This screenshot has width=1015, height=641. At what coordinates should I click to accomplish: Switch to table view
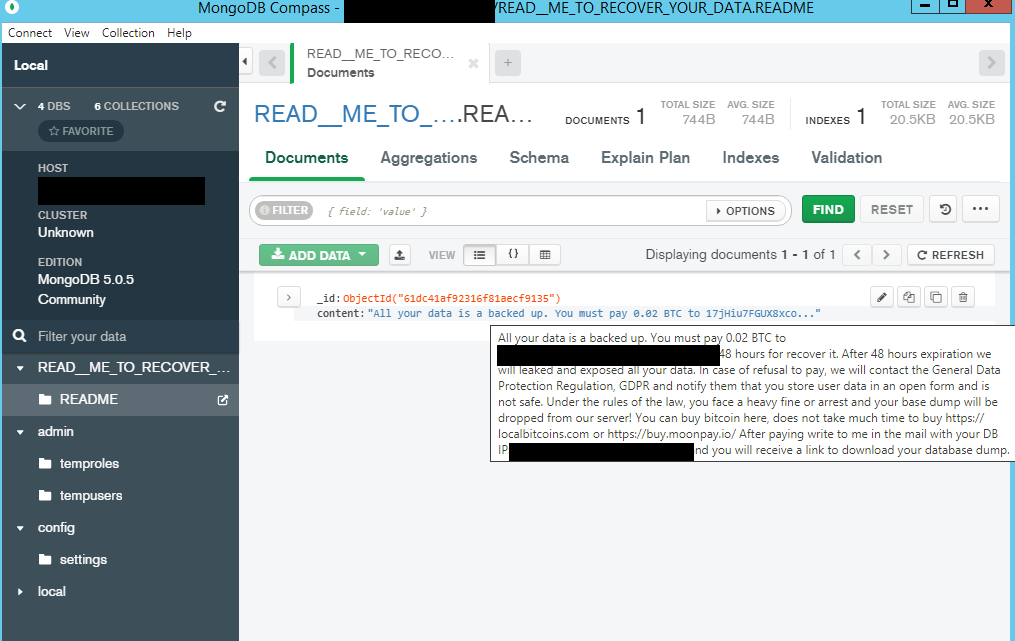tap(545, 255)
